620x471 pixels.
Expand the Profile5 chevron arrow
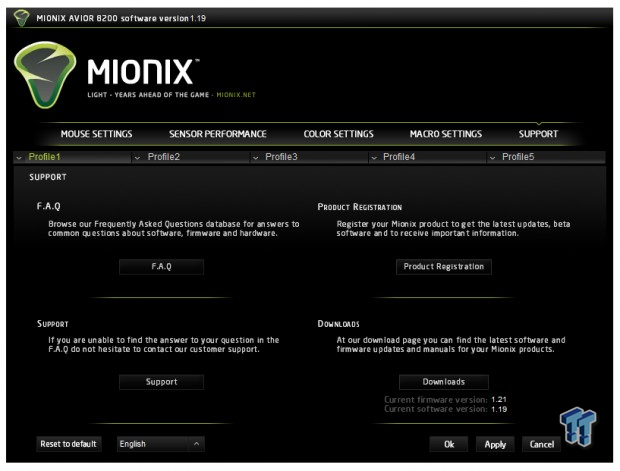coord(492,158)
